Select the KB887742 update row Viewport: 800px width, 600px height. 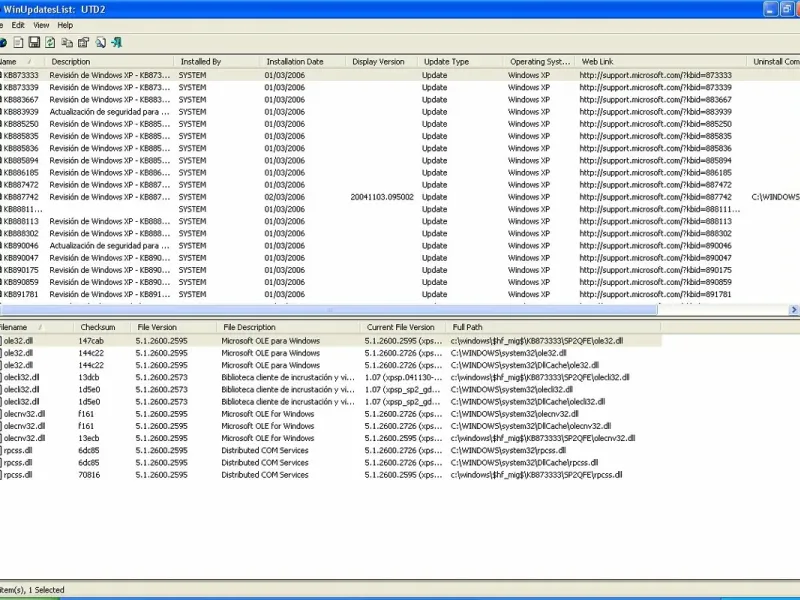pos(400,197)
